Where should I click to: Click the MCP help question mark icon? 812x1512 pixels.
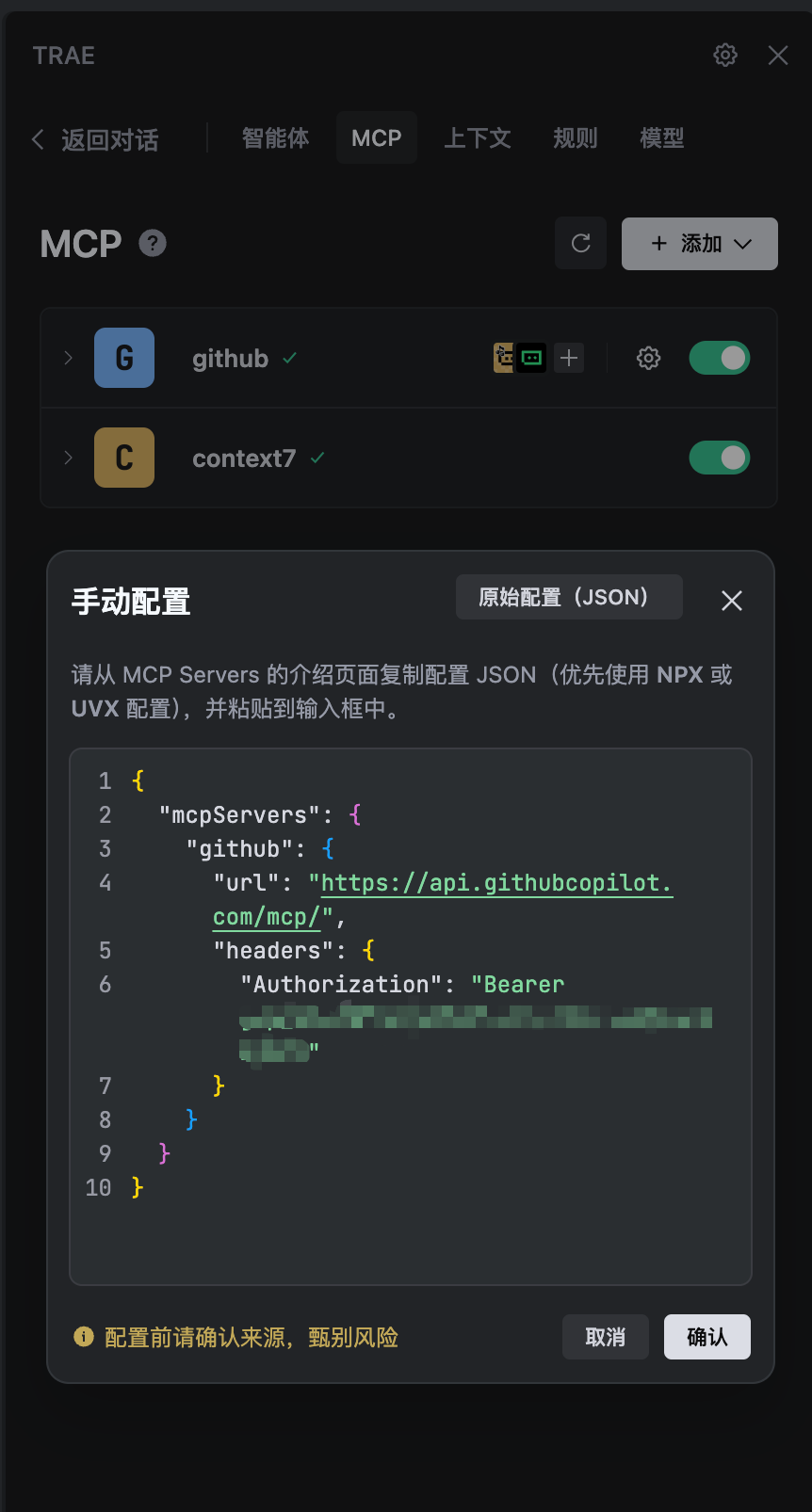[153, 244]
